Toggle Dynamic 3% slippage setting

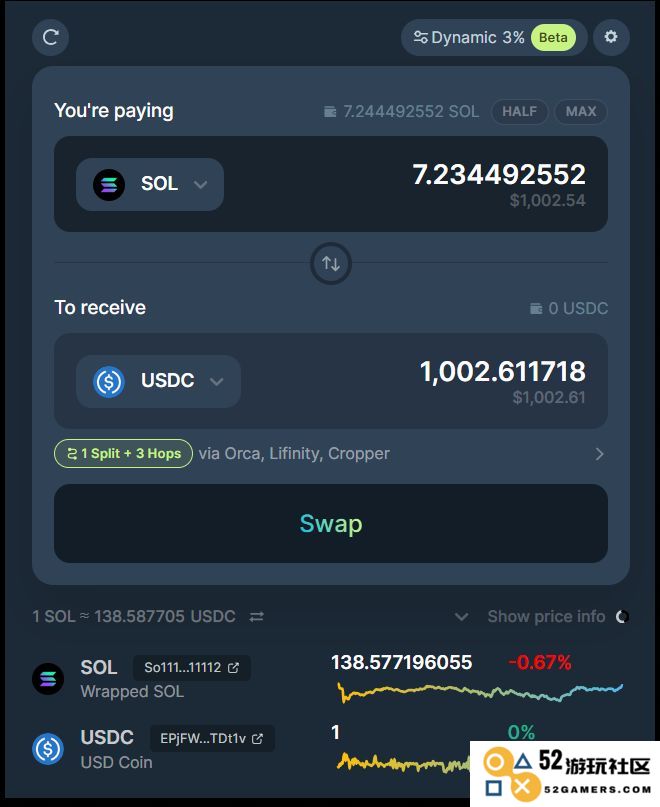(494, 38)
